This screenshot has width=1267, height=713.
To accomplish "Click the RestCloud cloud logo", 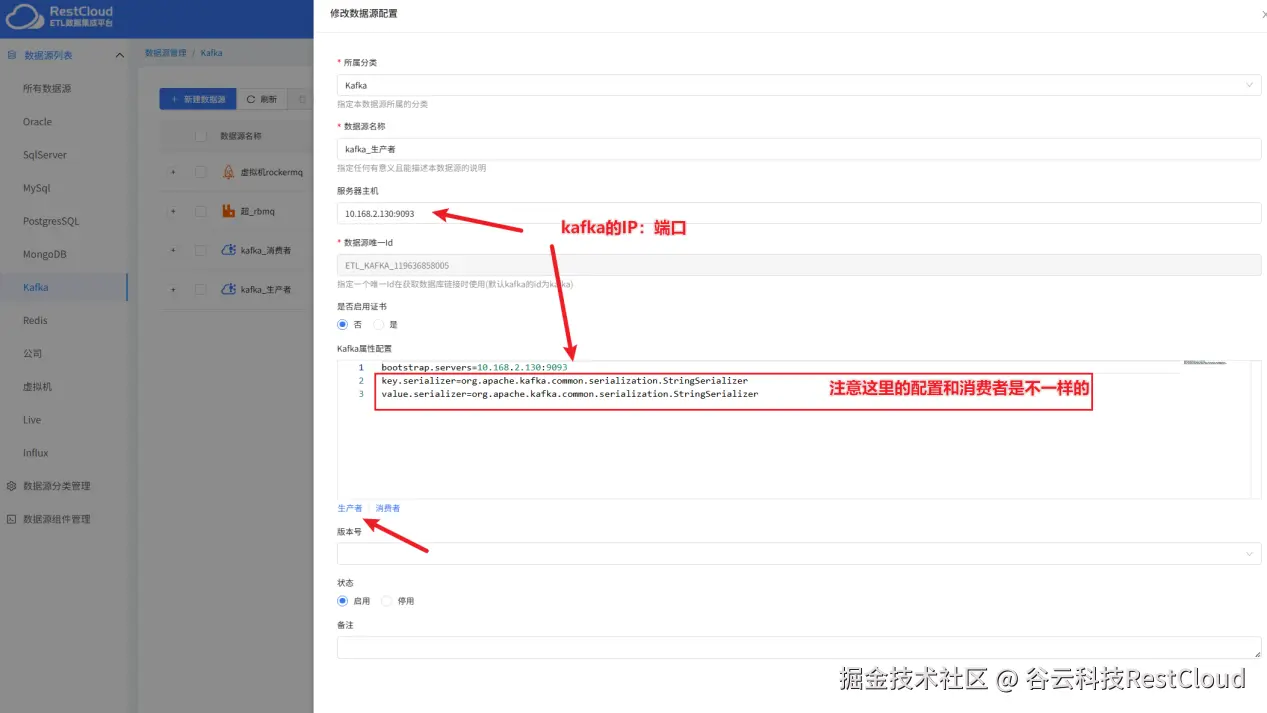I will pyautogui.click(x=24, y=16).
